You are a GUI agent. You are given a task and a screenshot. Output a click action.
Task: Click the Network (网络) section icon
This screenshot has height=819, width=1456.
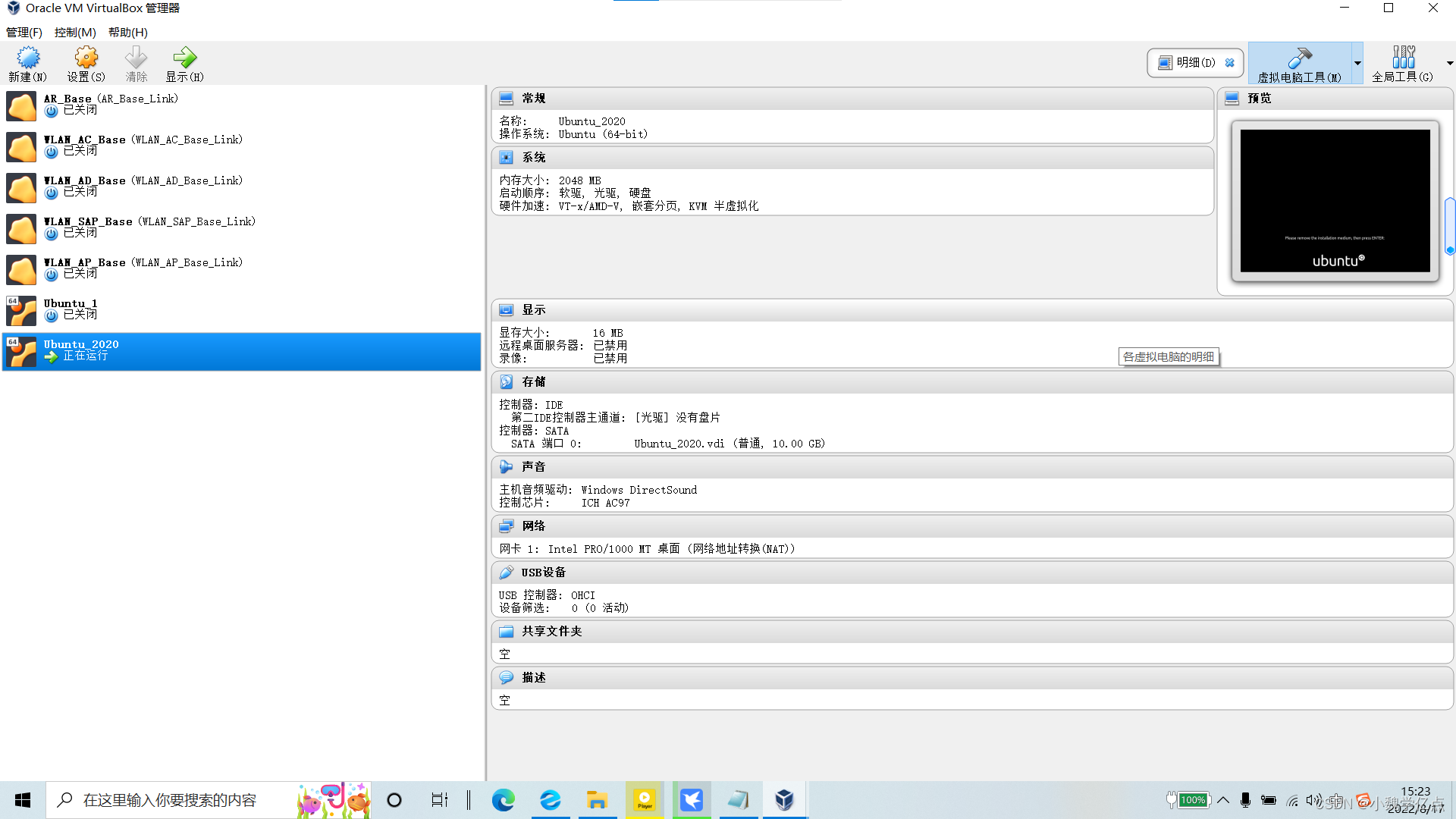pos(506,526)
